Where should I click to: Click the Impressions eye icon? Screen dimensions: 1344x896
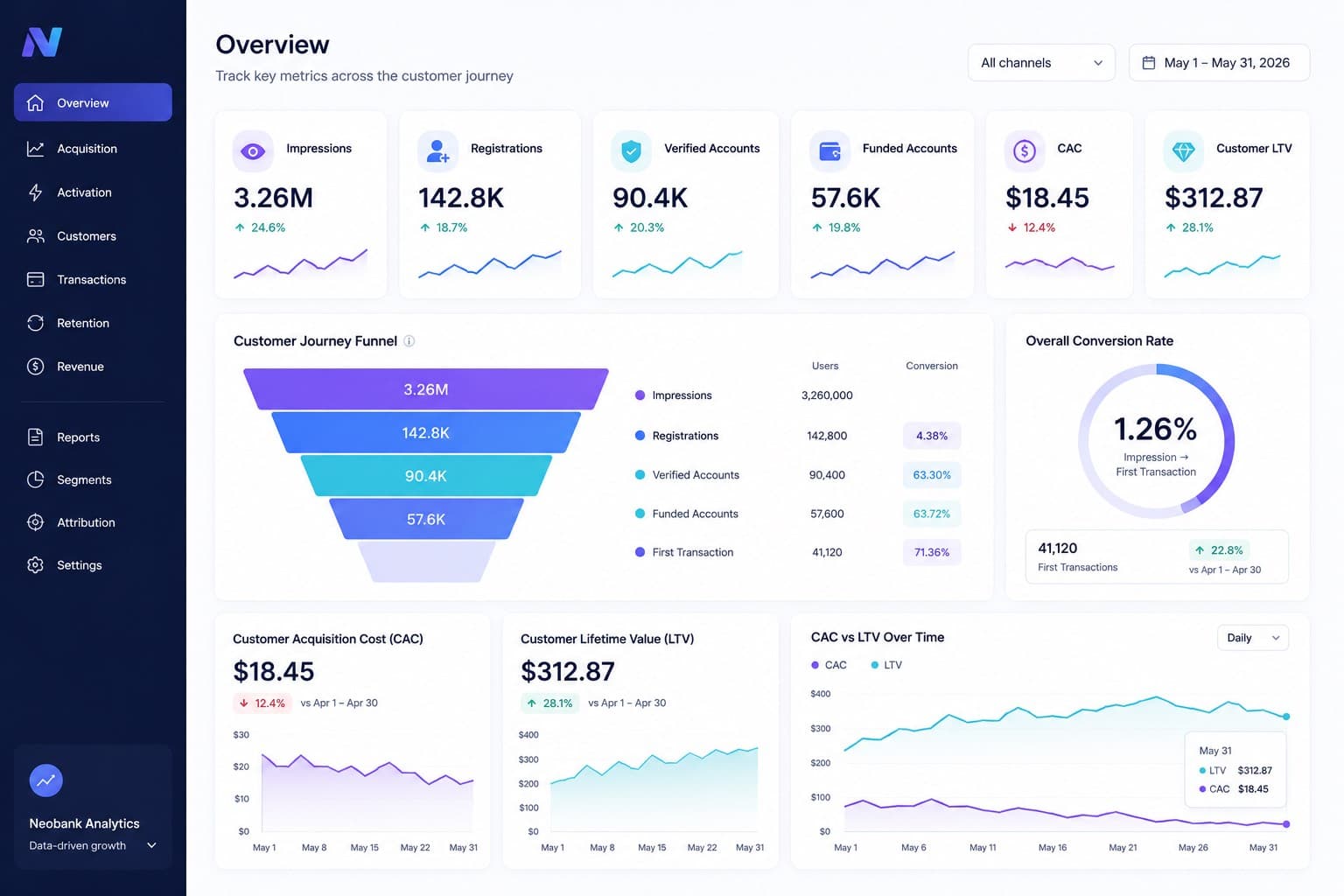[x=253, y=151]
